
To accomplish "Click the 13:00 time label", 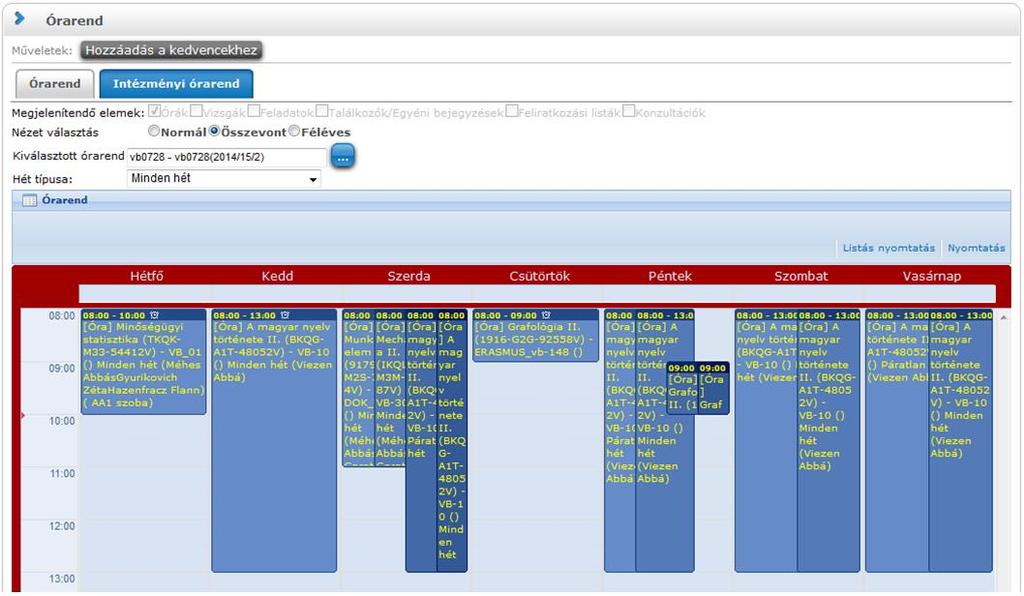I will pos(61,578).
